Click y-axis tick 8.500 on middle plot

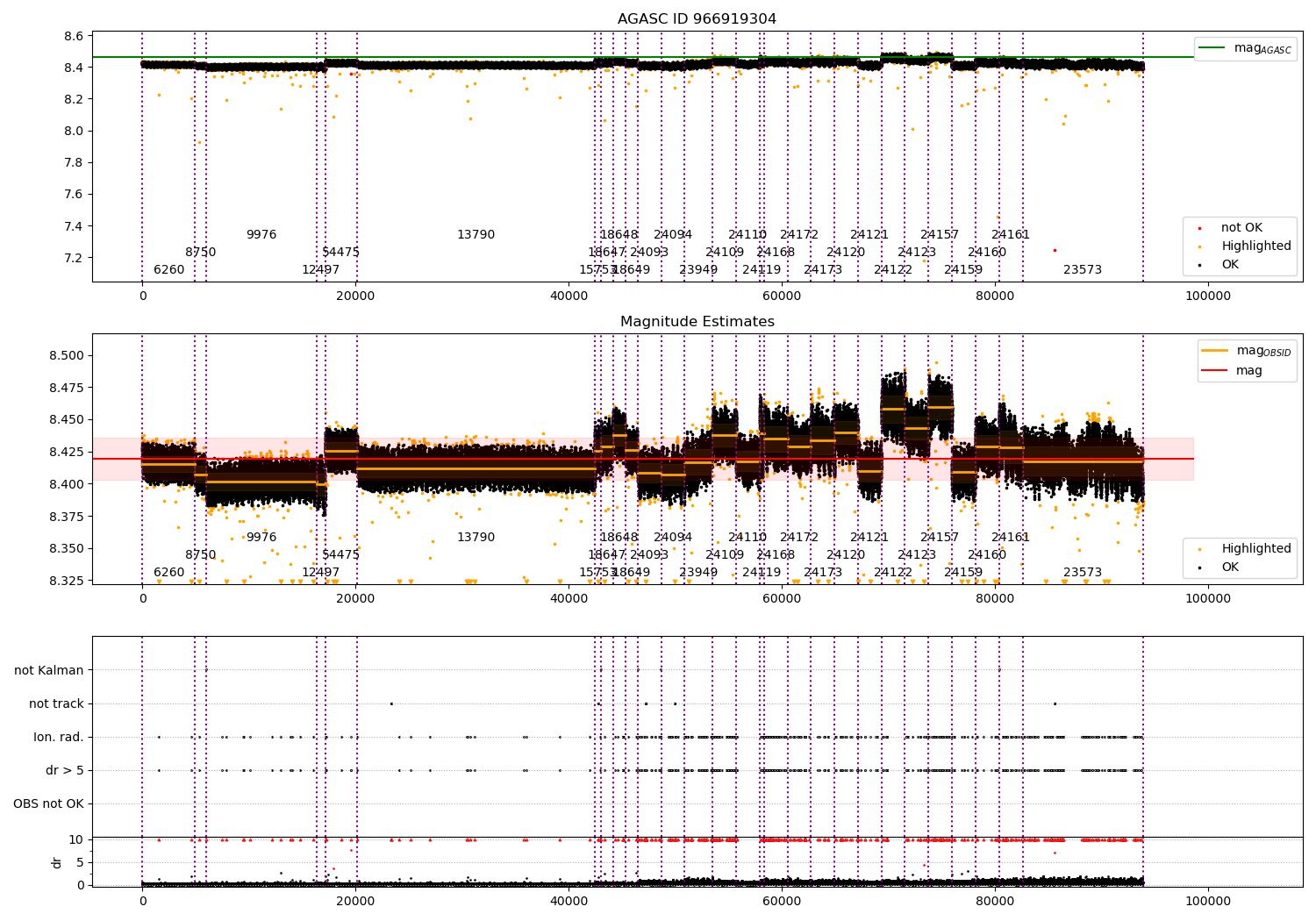[x=68, y=355]
